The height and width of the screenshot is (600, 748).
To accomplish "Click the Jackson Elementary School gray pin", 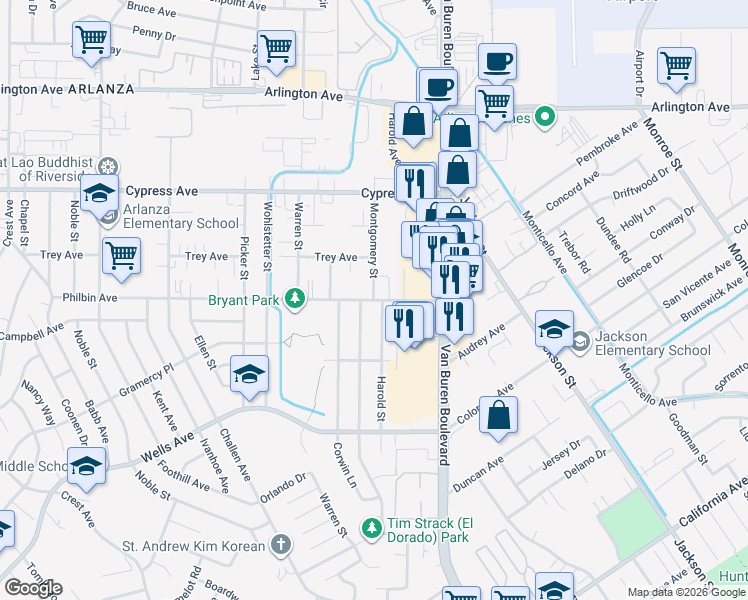I will pyautogui.click(x=580, y=341).
